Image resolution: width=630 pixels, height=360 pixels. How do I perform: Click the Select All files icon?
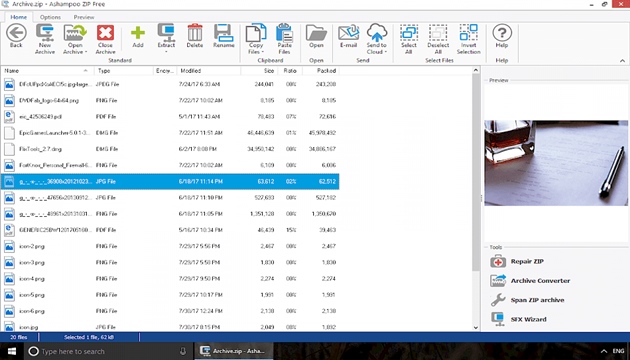[x=409, y=33]
